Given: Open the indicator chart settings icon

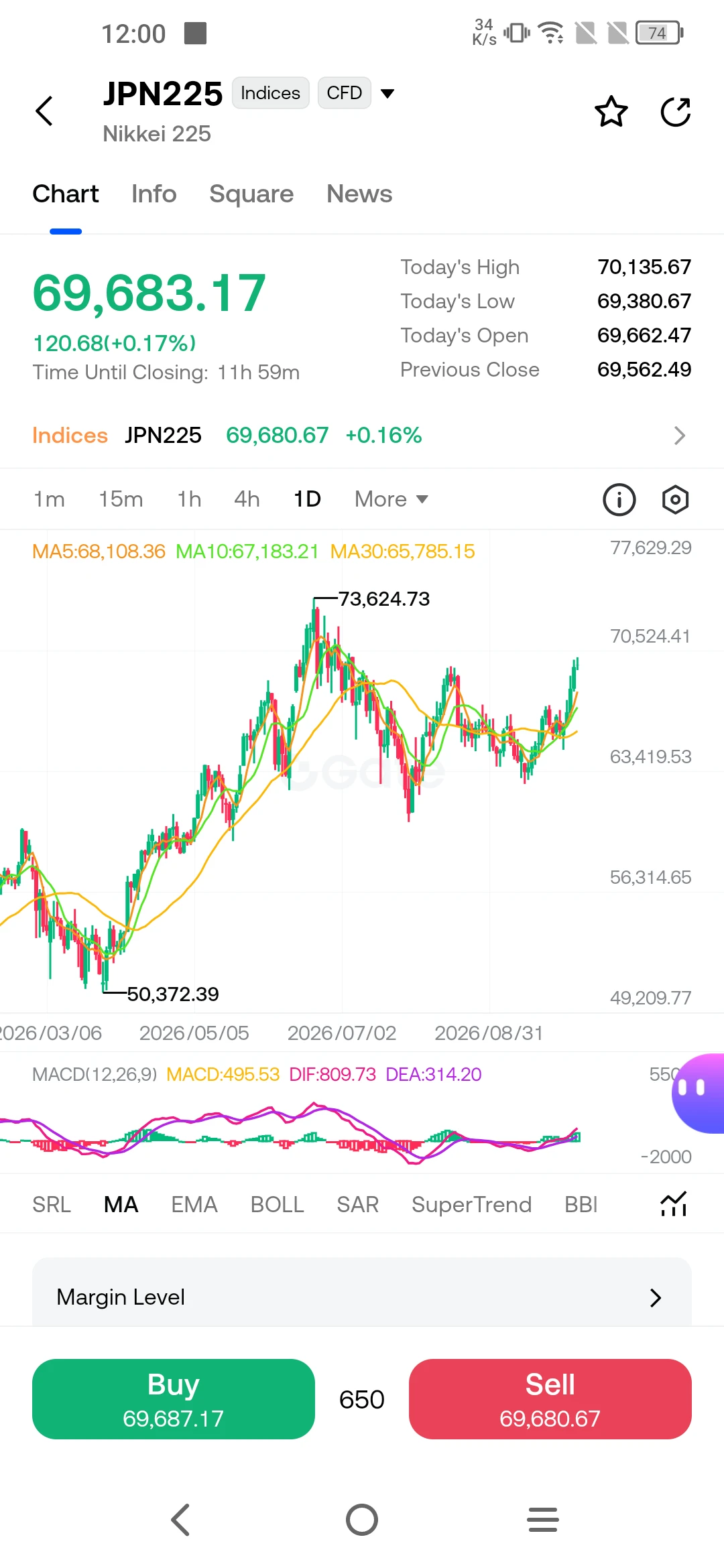Looking at the screenshot, I should [x=674, y=1204].
